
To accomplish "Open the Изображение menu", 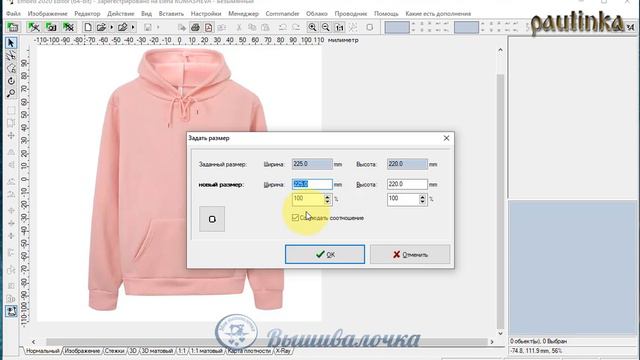I will pos(47,13).
